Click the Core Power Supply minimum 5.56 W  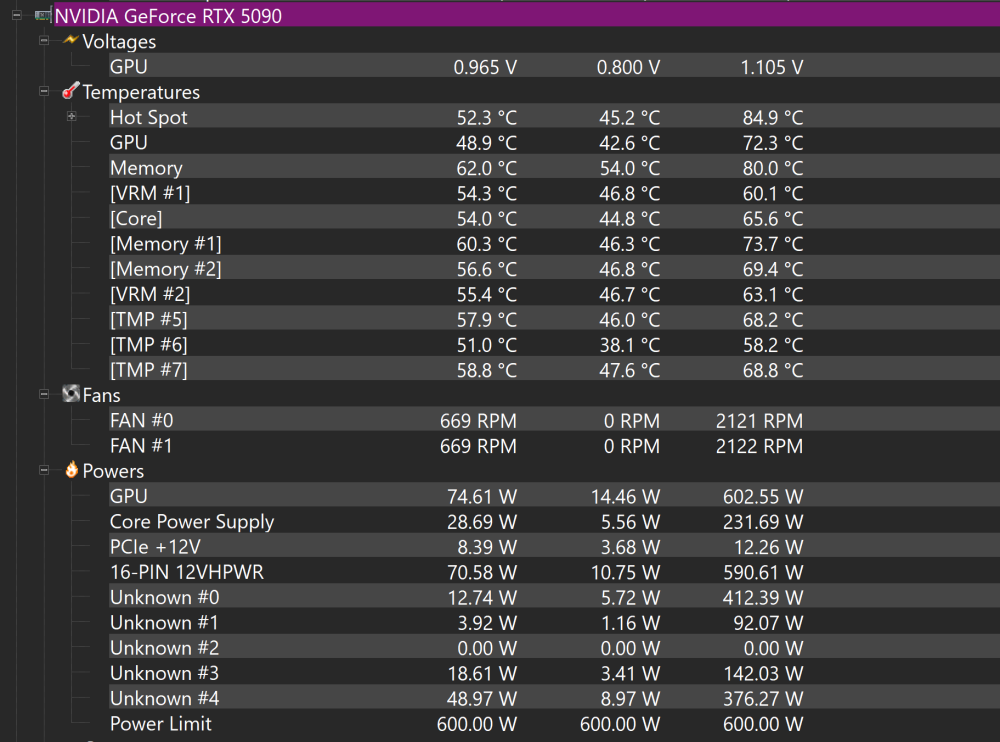click(630, 522)
